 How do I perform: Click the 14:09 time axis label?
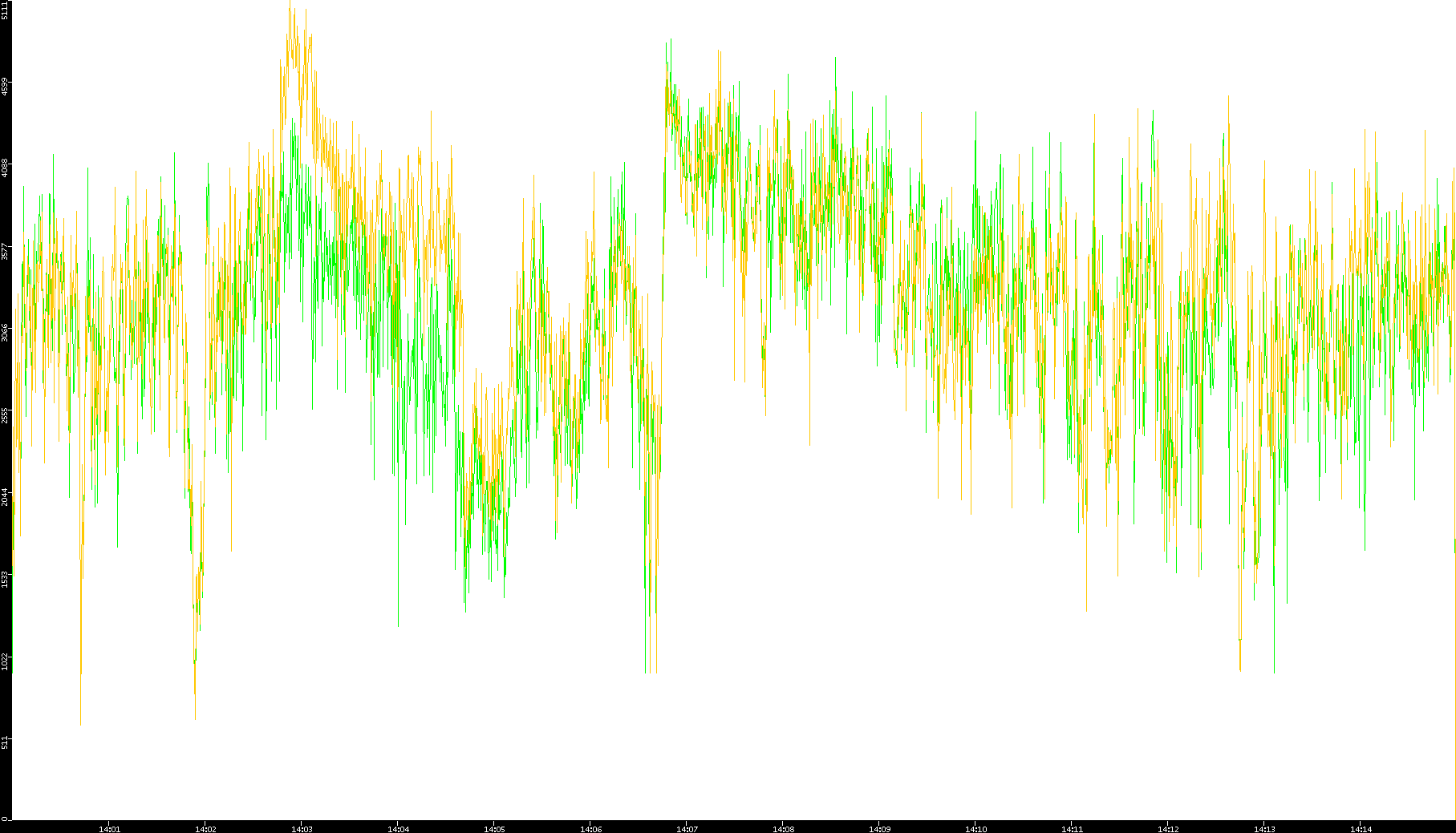tap(879, 829)
